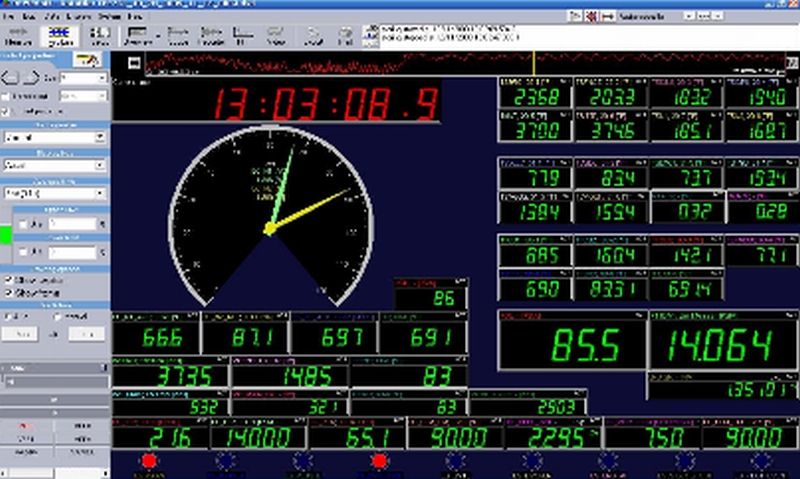The height and width of the screenshot is (479, 800).
Task: Select the left radio button above the two gray buttons
Action: [8, 317]
